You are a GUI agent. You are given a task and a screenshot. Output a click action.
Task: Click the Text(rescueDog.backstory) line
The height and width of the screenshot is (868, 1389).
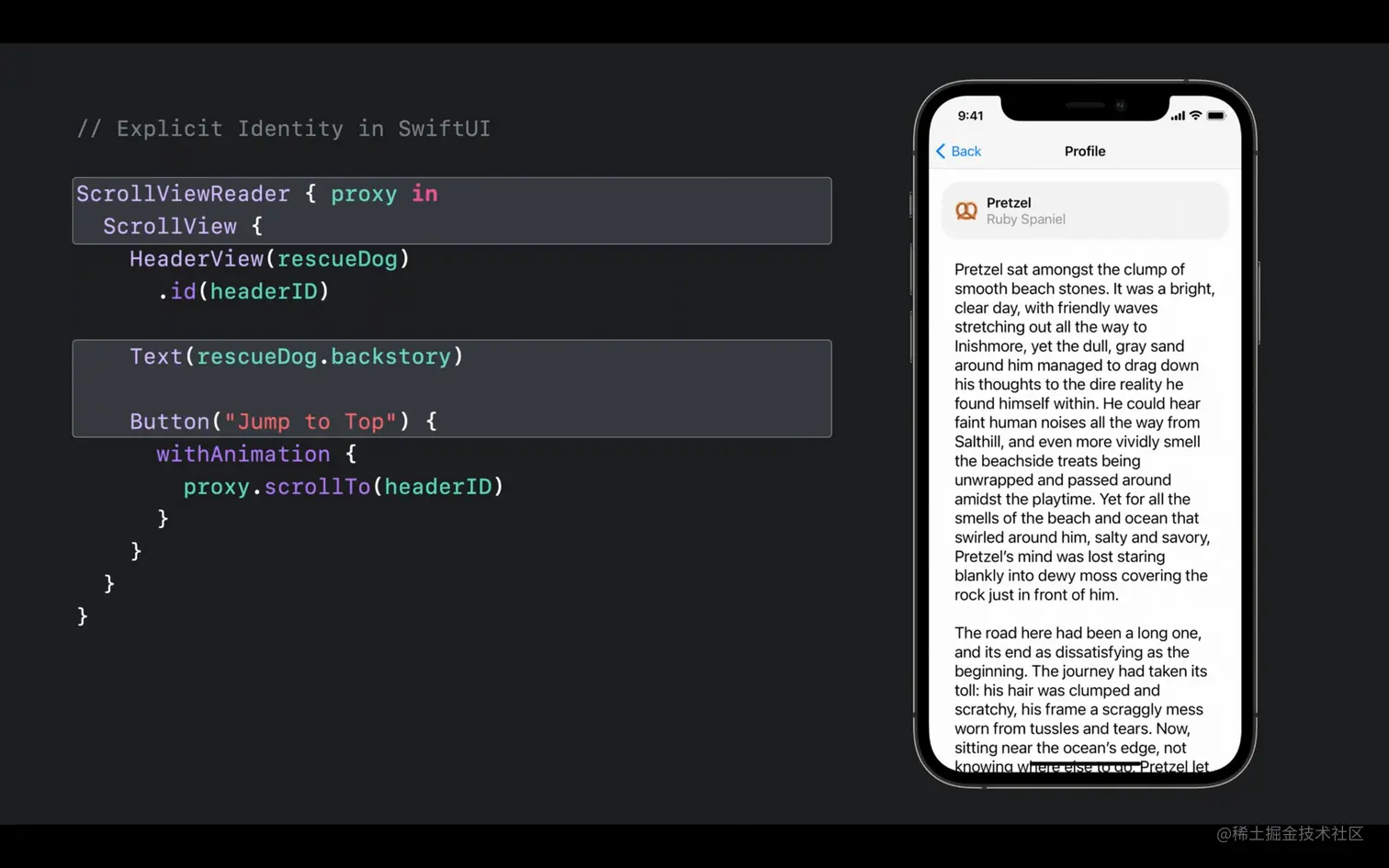click(x=296, y=356)
